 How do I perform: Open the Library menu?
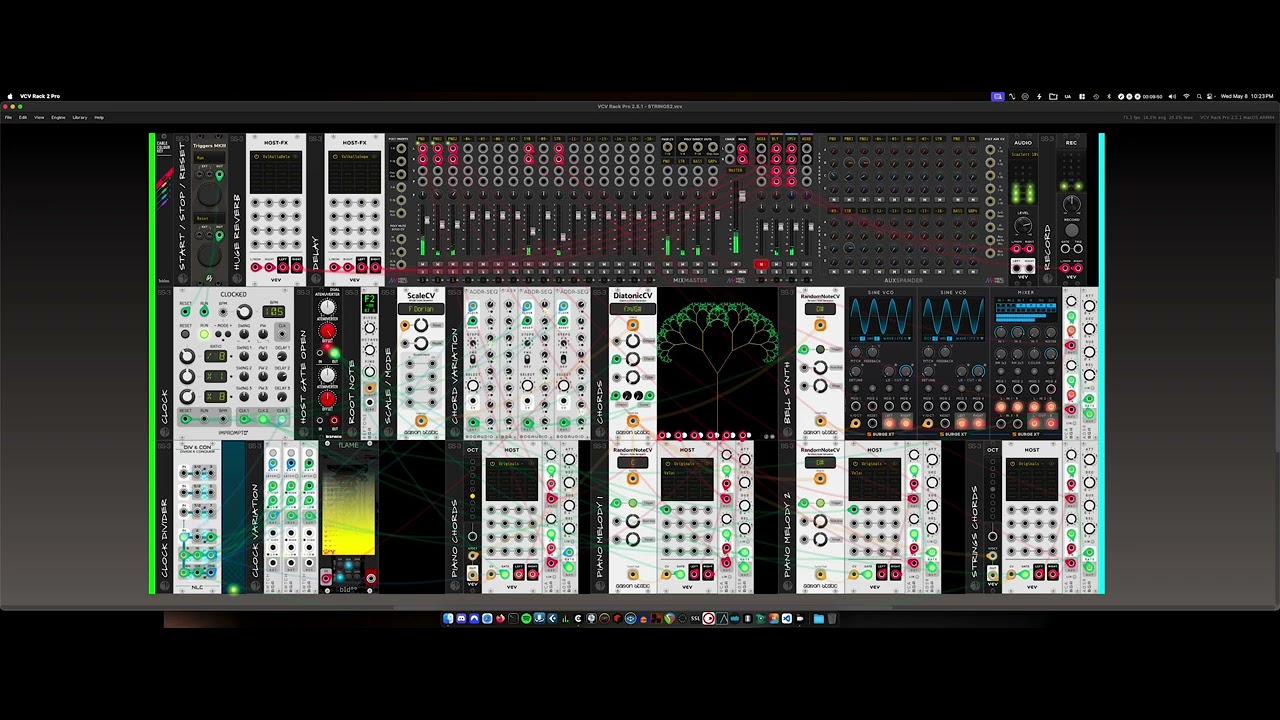point(80,117)
